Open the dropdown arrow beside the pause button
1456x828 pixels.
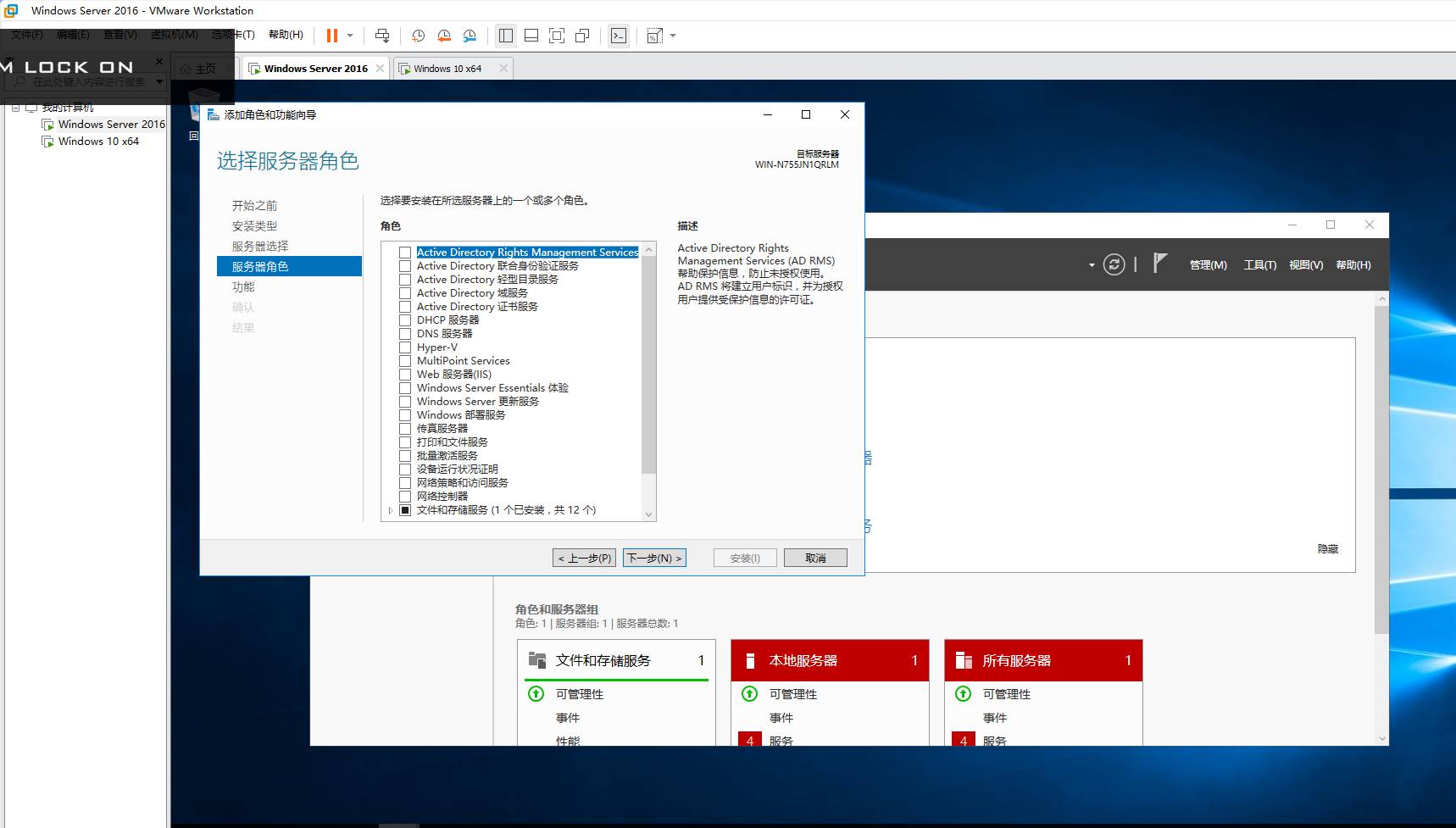coord(349,36)
